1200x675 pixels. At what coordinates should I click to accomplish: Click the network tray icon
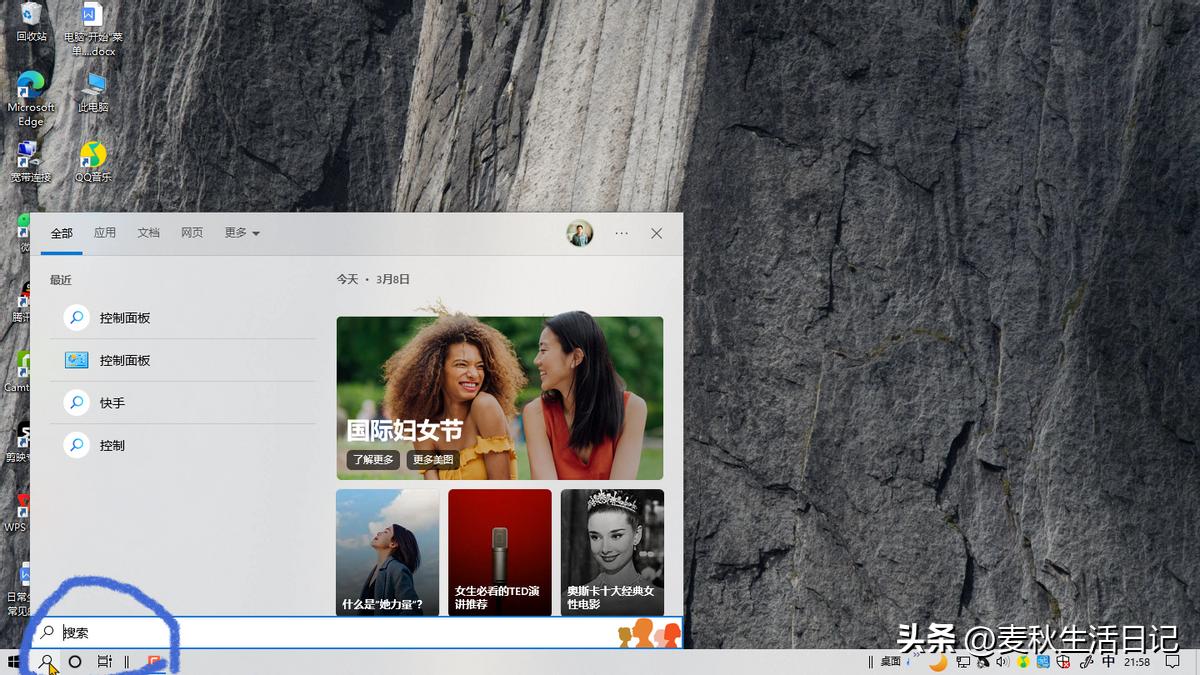[964, 662]
